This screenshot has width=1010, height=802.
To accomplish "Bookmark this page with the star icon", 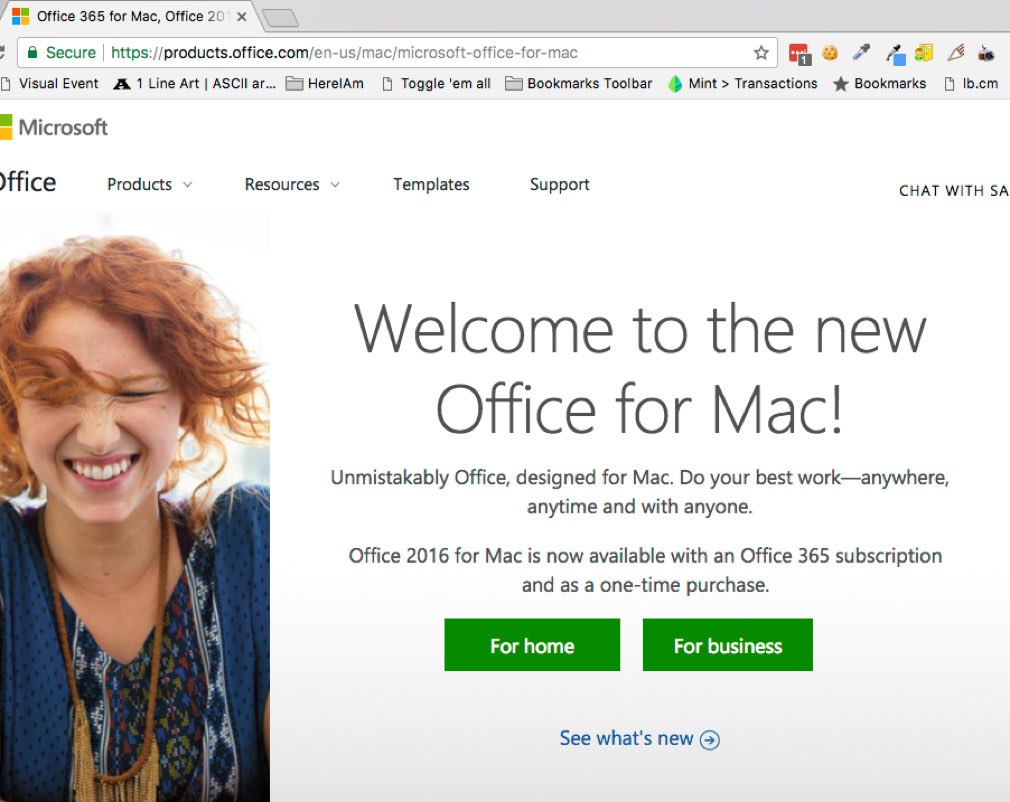I will point(761,53).
